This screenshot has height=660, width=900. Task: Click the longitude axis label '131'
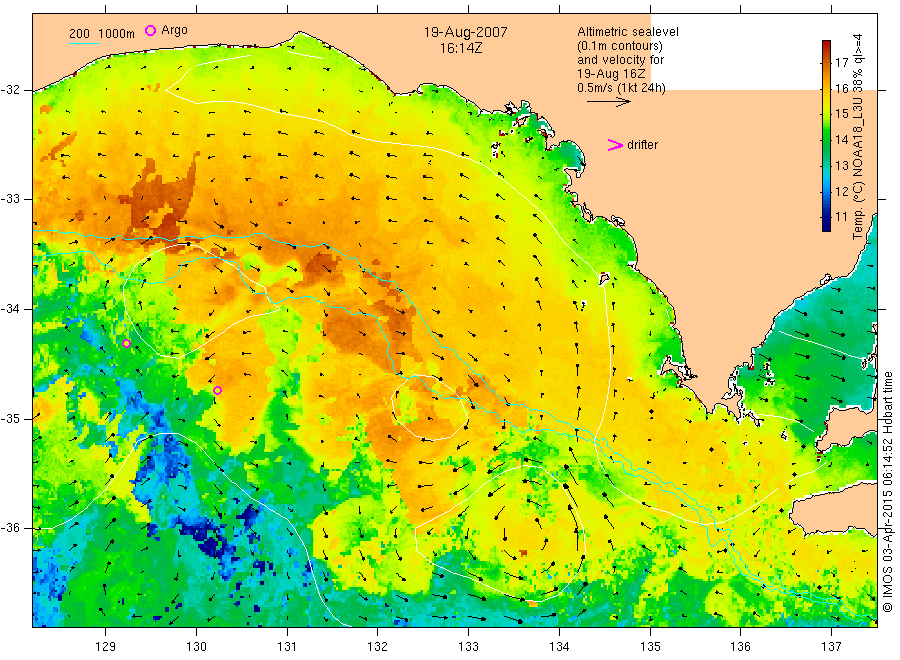tap(287, 647)
